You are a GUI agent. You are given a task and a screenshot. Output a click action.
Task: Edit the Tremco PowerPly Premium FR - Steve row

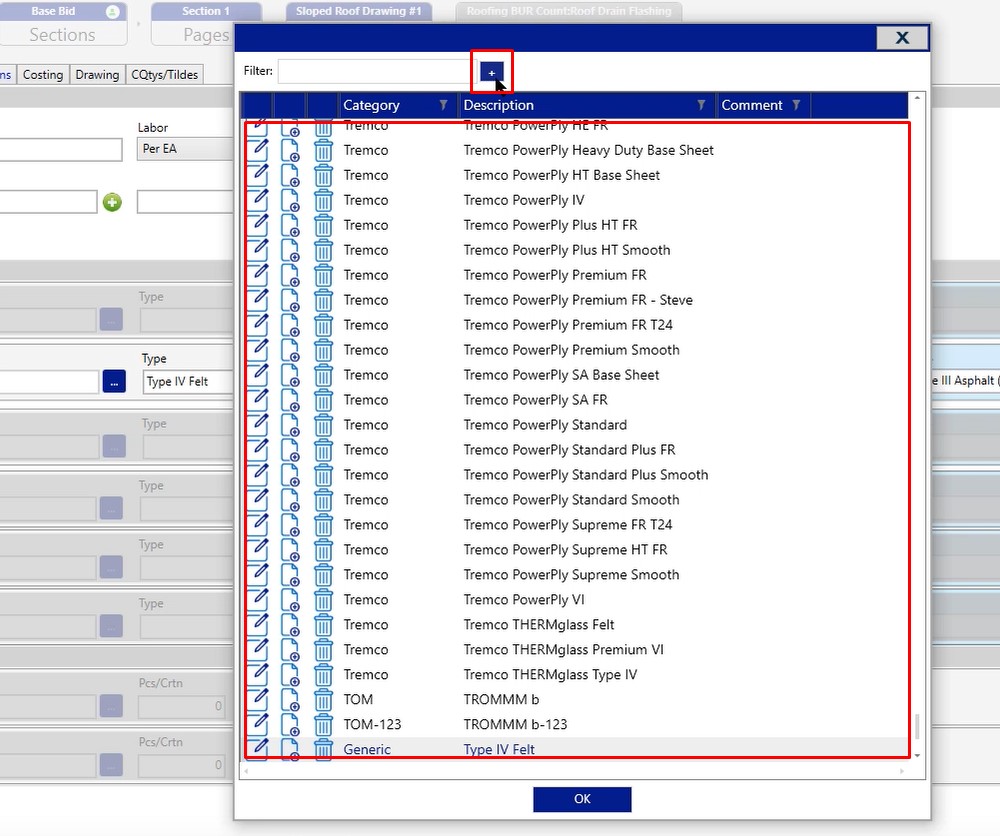coord(258,298)
